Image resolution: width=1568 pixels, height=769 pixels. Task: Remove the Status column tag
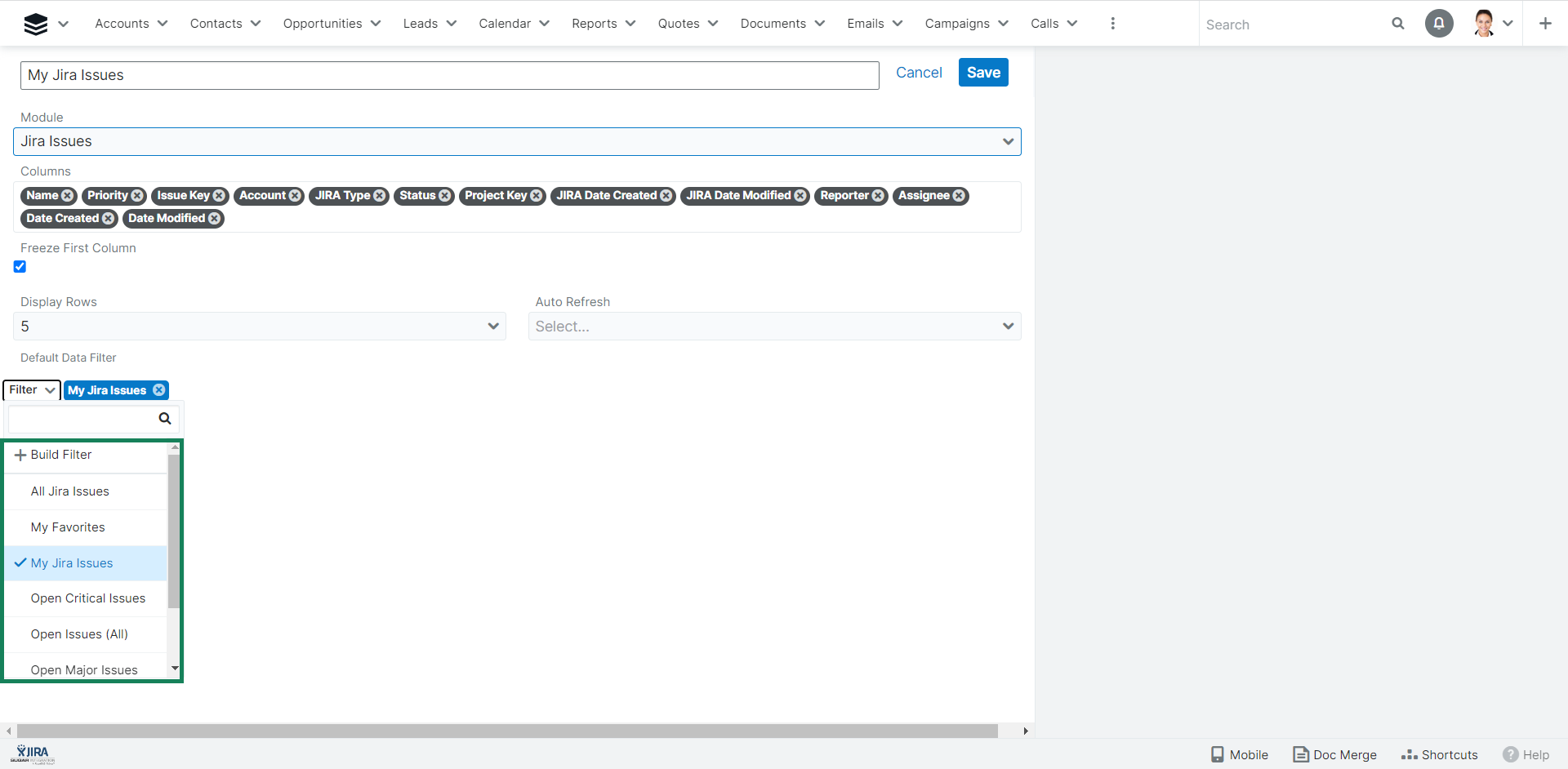pos(445,196)
